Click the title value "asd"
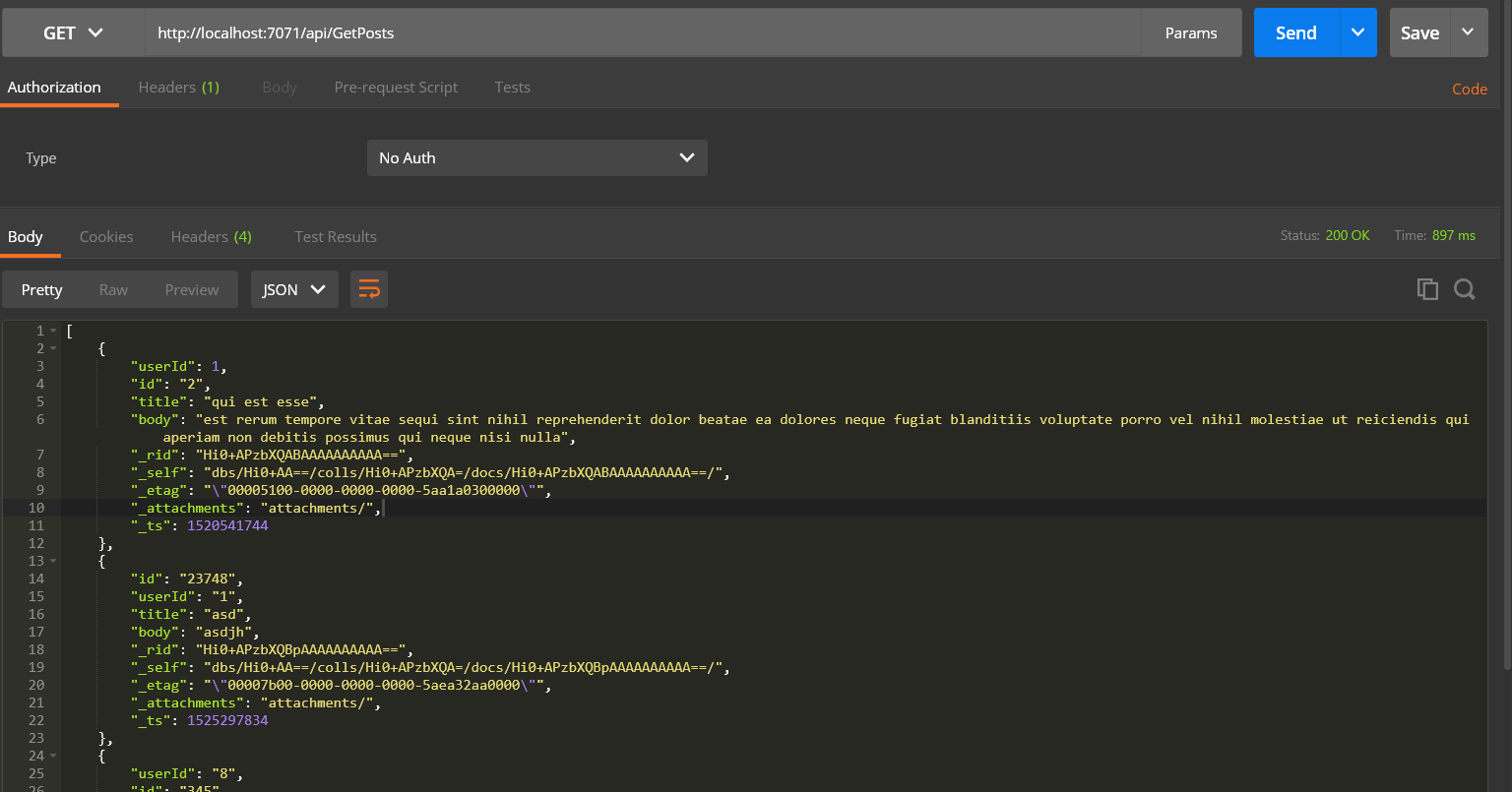This screenshot has width=1512, height=792. tap(222, 614)
